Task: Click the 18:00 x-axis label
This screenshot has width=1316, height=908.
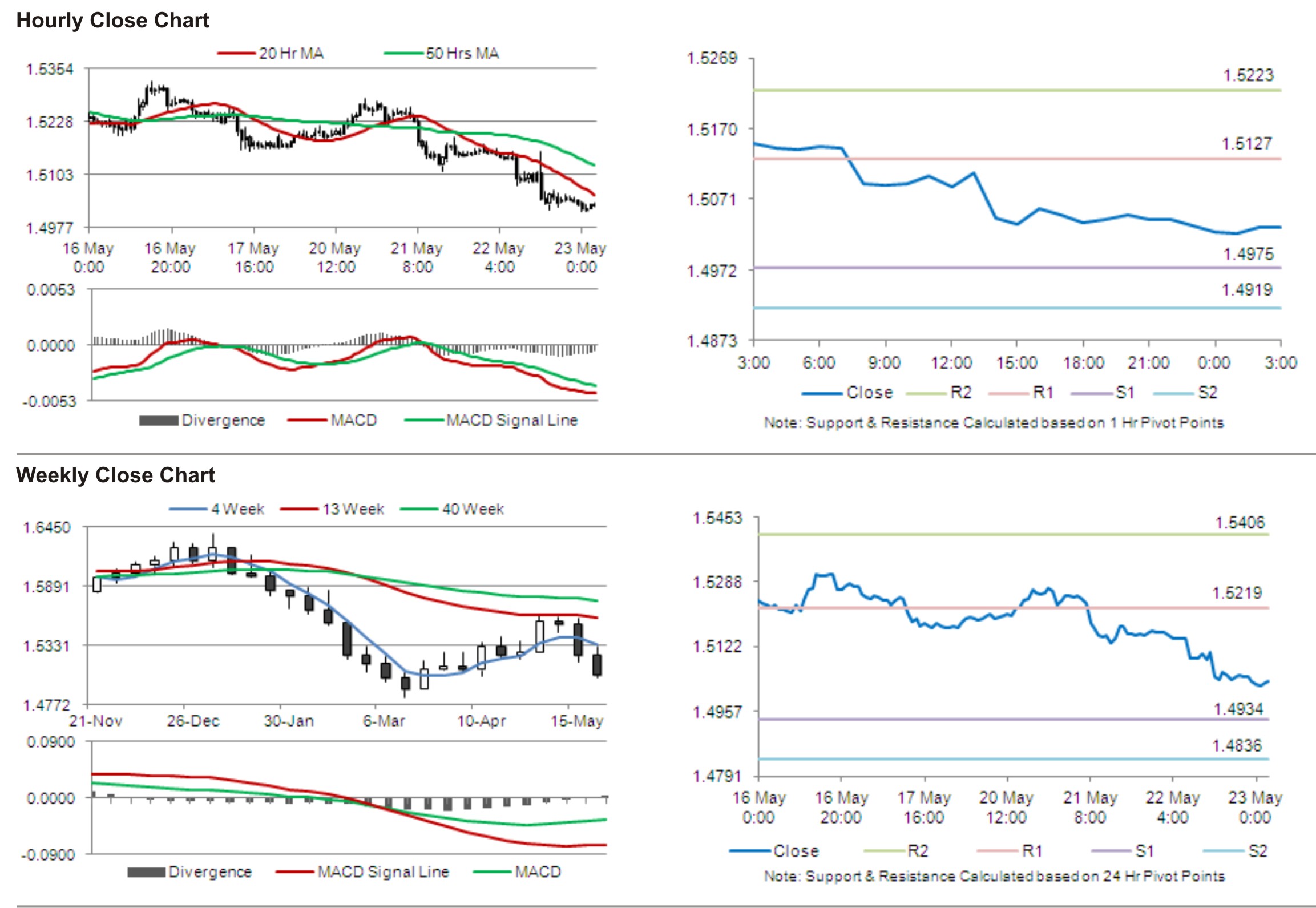Action: pos(1084,363)
